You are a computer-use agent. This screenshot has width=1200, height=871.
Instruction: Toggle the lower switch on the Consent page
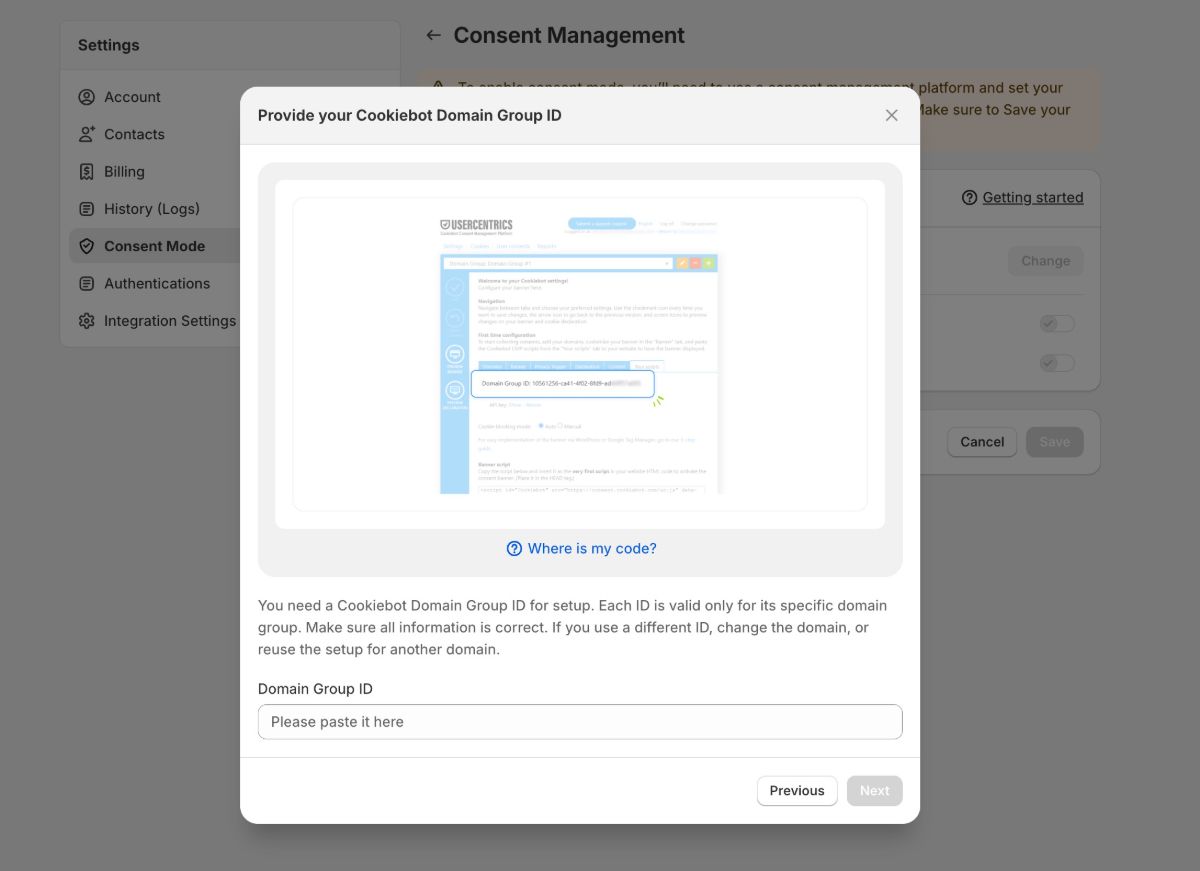(x=1057, y=363)
